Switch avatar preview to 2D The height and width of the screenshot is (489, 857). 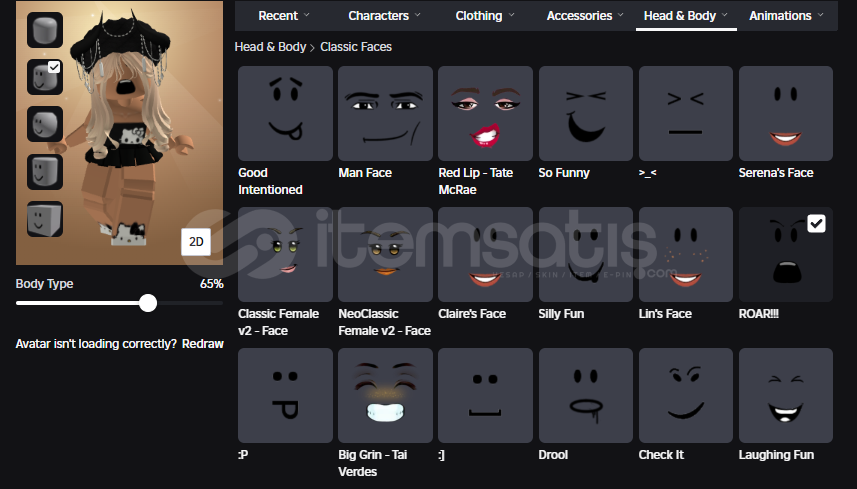[x=195, y=242]
